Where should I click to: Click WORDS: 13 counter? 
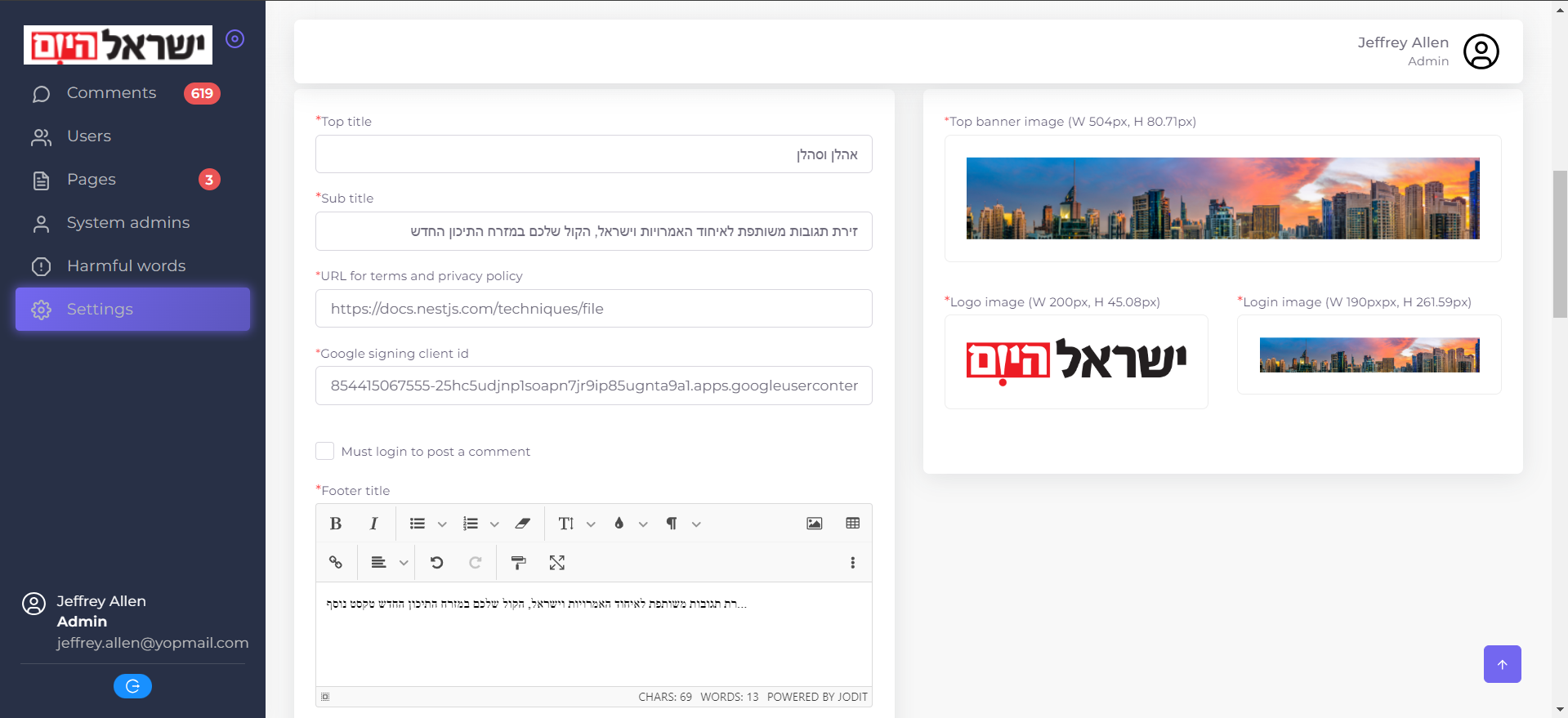730,697
